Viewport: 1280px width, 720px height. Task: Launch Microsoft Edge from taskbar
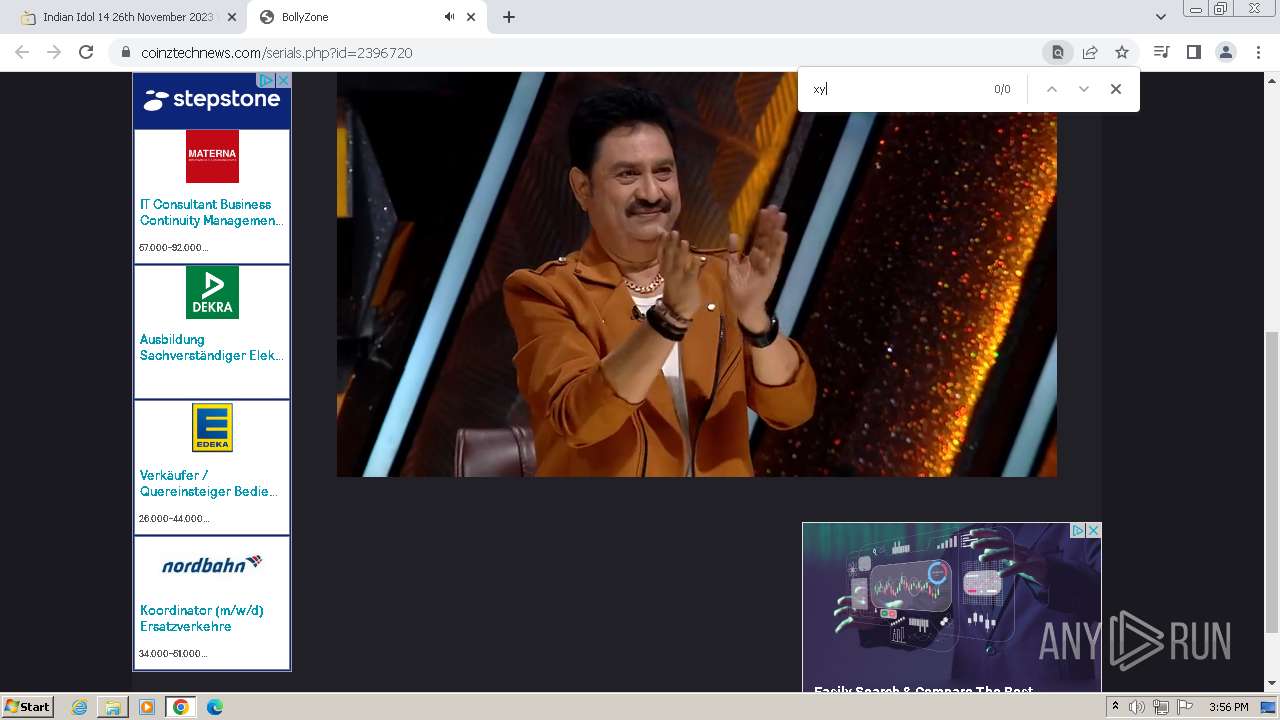[x=215, y=707]
